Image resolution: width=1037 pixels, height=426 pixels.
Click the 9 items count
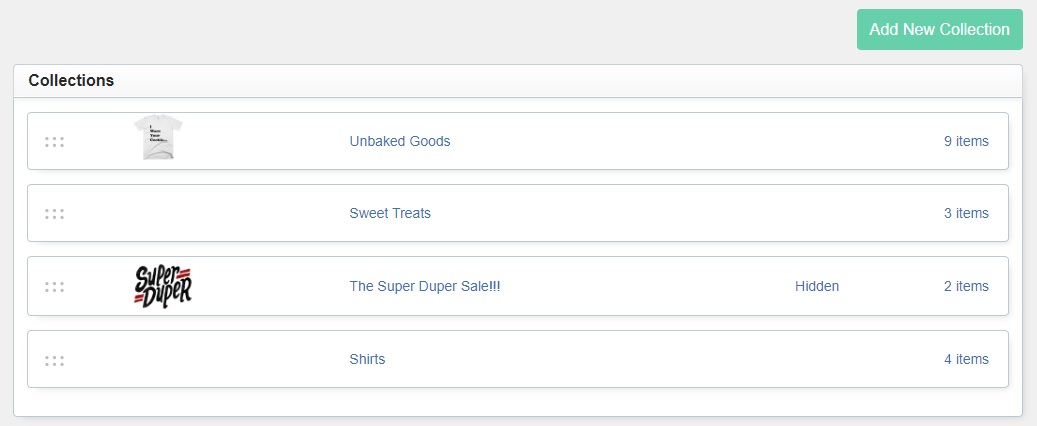point(966,141)
